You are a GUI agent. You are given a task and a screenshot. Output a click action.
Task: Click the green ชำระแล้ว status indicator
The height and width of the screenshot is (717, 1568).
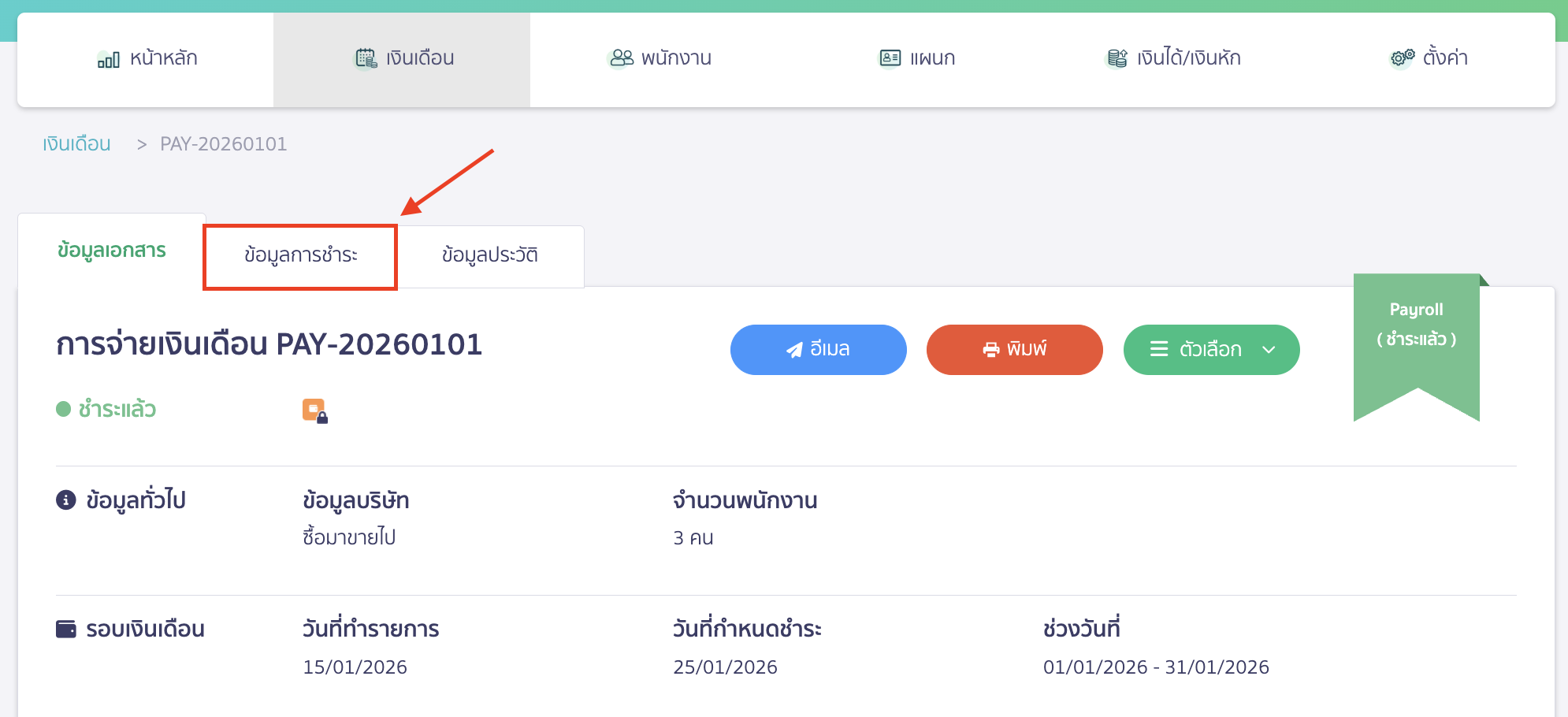tap(106, 410)
